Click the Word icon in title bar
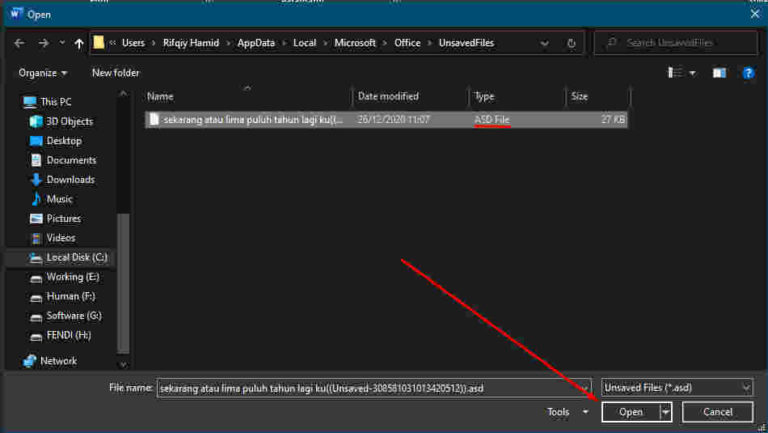 (16, 14)
